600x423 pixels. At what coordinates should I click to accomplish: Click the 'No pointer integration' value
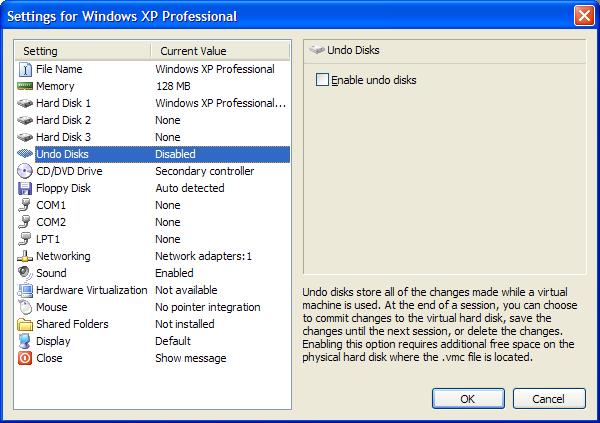[208, 307]
